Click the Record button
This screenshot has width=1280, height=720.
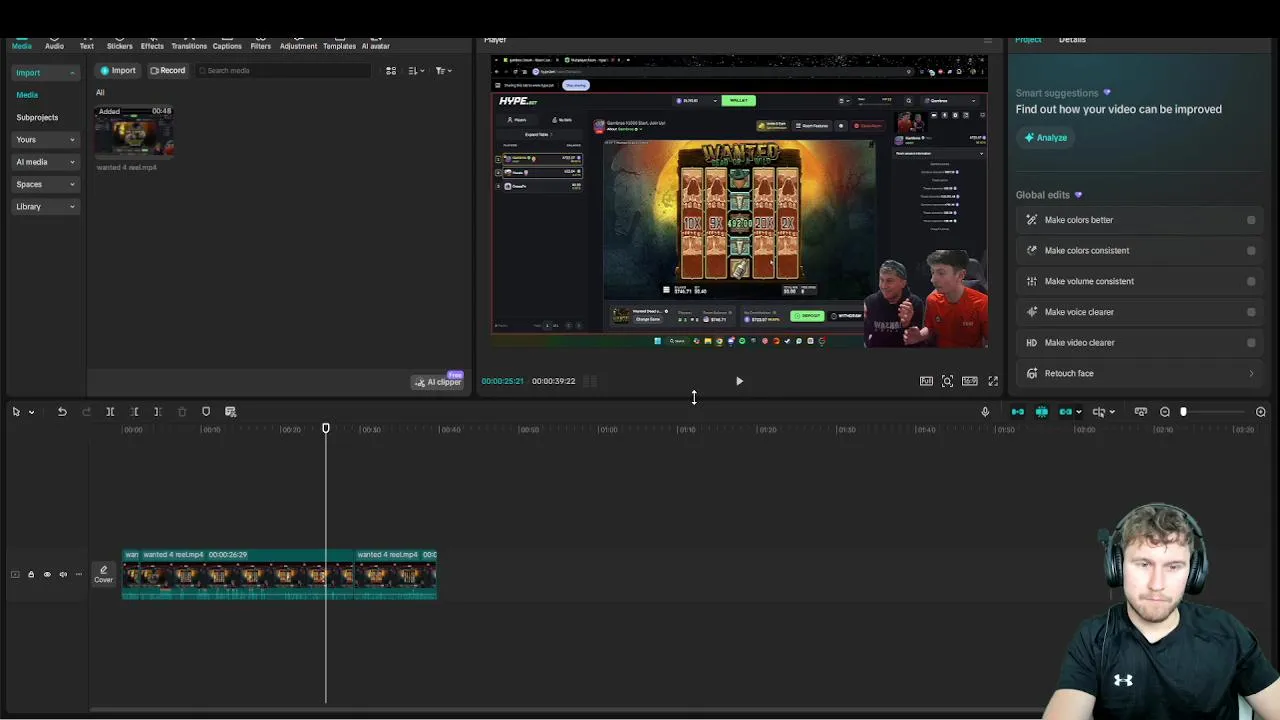tap(167, 70)
